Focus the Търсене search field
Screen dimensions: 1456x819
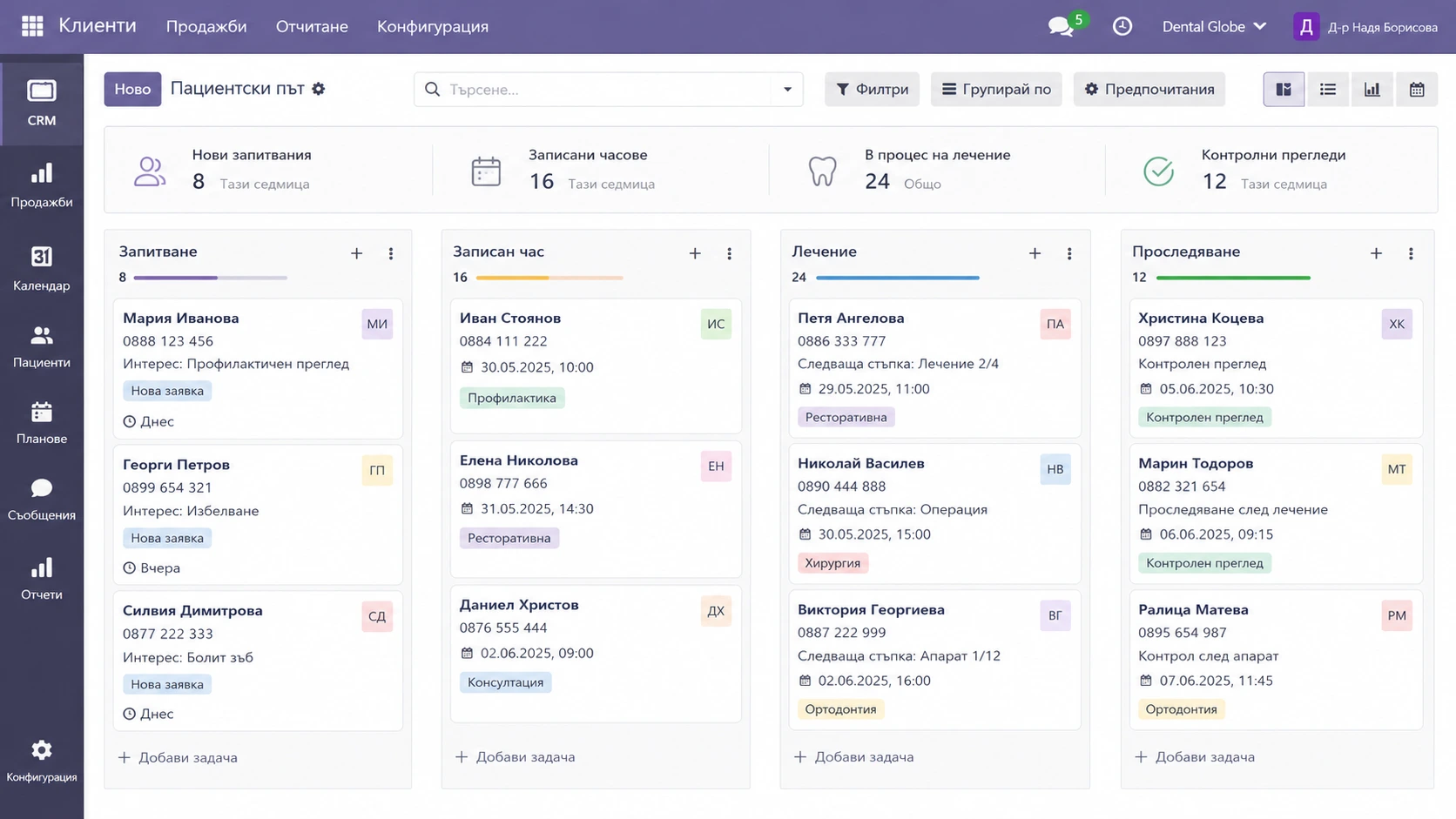[608, 89]
